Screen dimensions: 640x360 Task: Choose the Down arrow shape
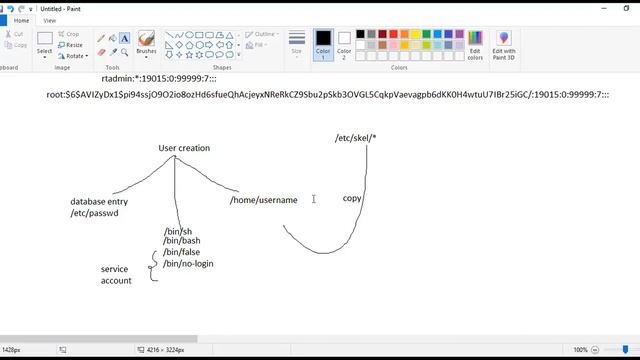[169, 55]
